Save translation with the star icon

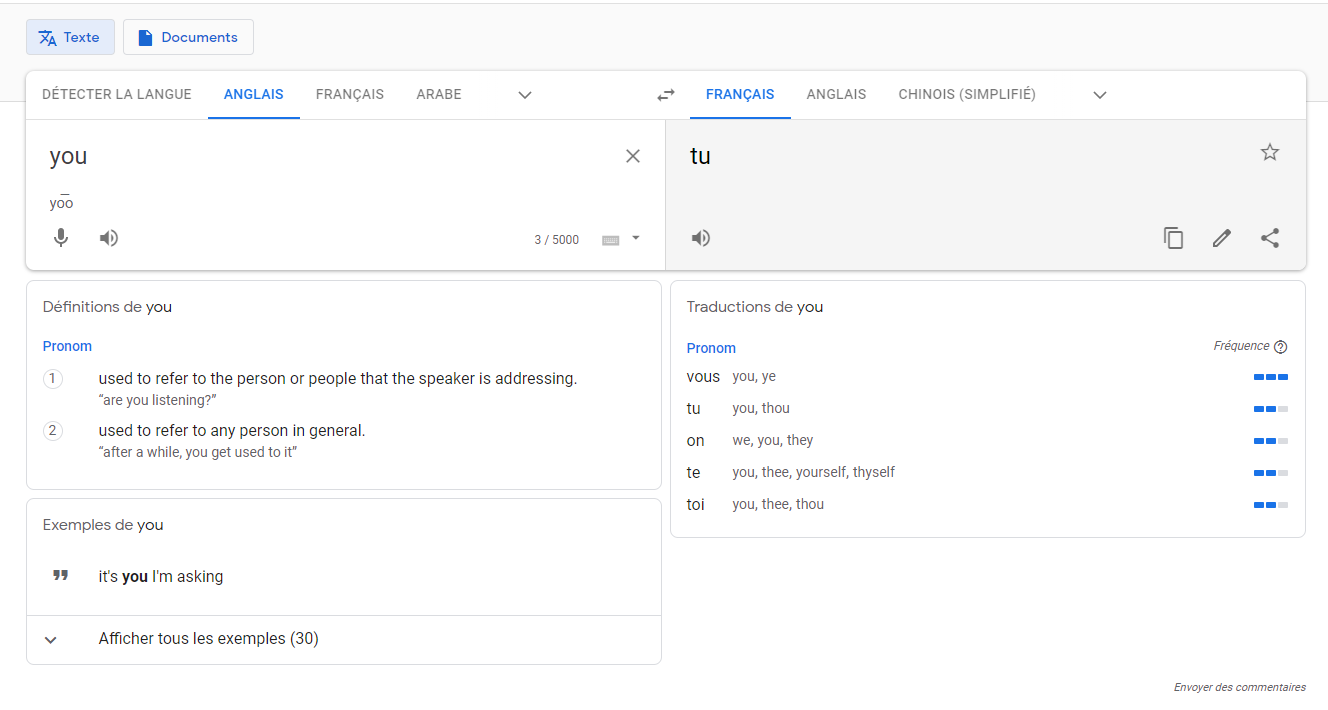tap(1270, 152)
